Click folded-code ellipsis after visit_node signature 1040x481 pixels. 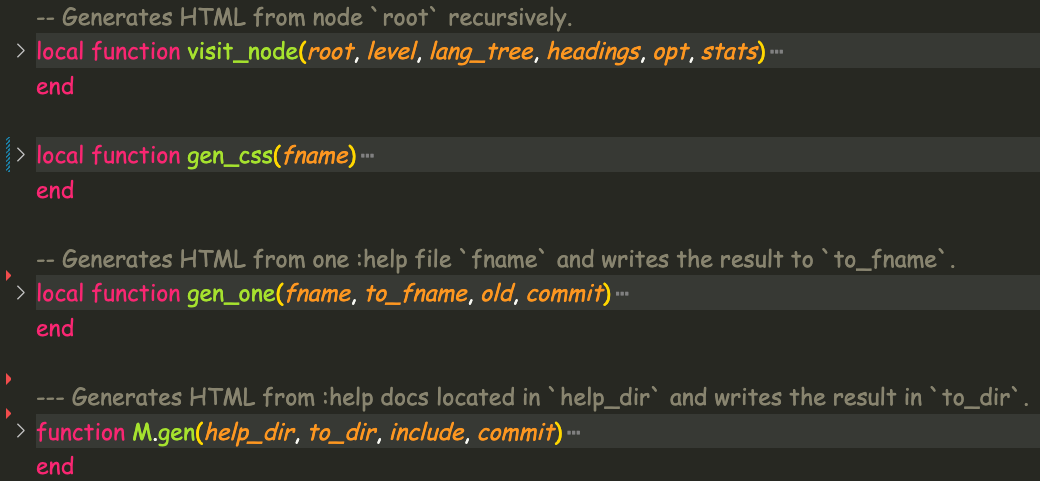(776, 52)
